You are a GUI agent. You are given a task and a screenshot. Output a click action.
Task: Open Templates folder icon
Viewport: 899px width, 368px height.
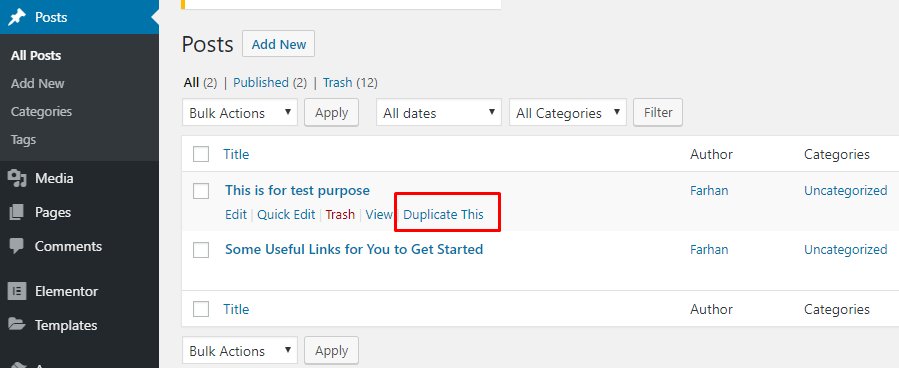coord(17,325)
